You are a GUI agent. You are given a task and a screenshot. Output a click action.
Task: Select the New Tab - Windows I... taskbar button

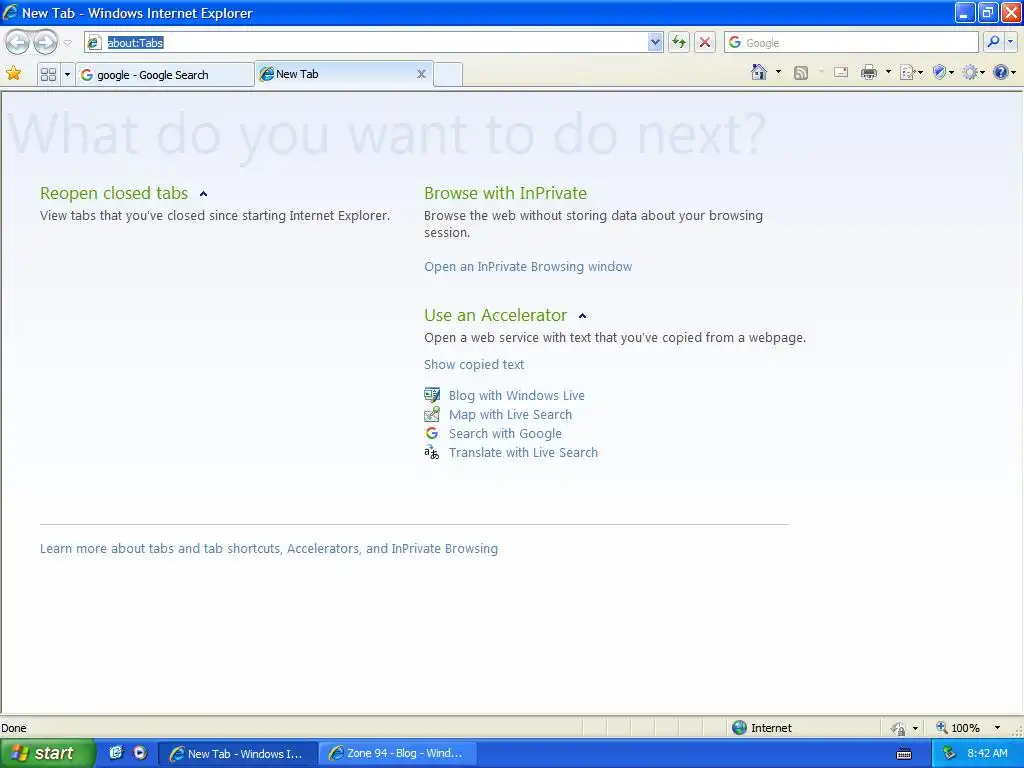click(238, 753)
